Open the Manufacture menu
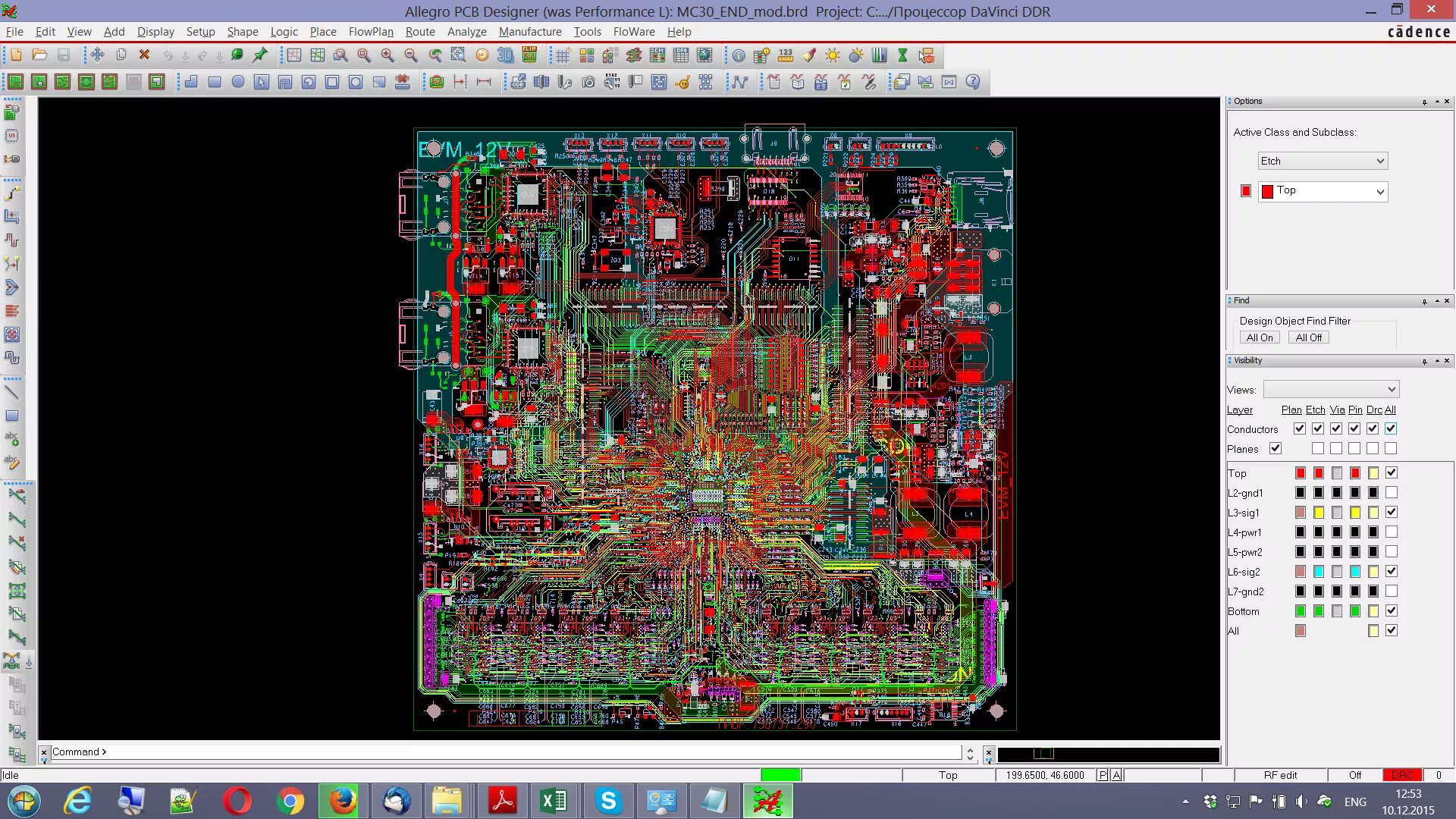 click(529, 32)
